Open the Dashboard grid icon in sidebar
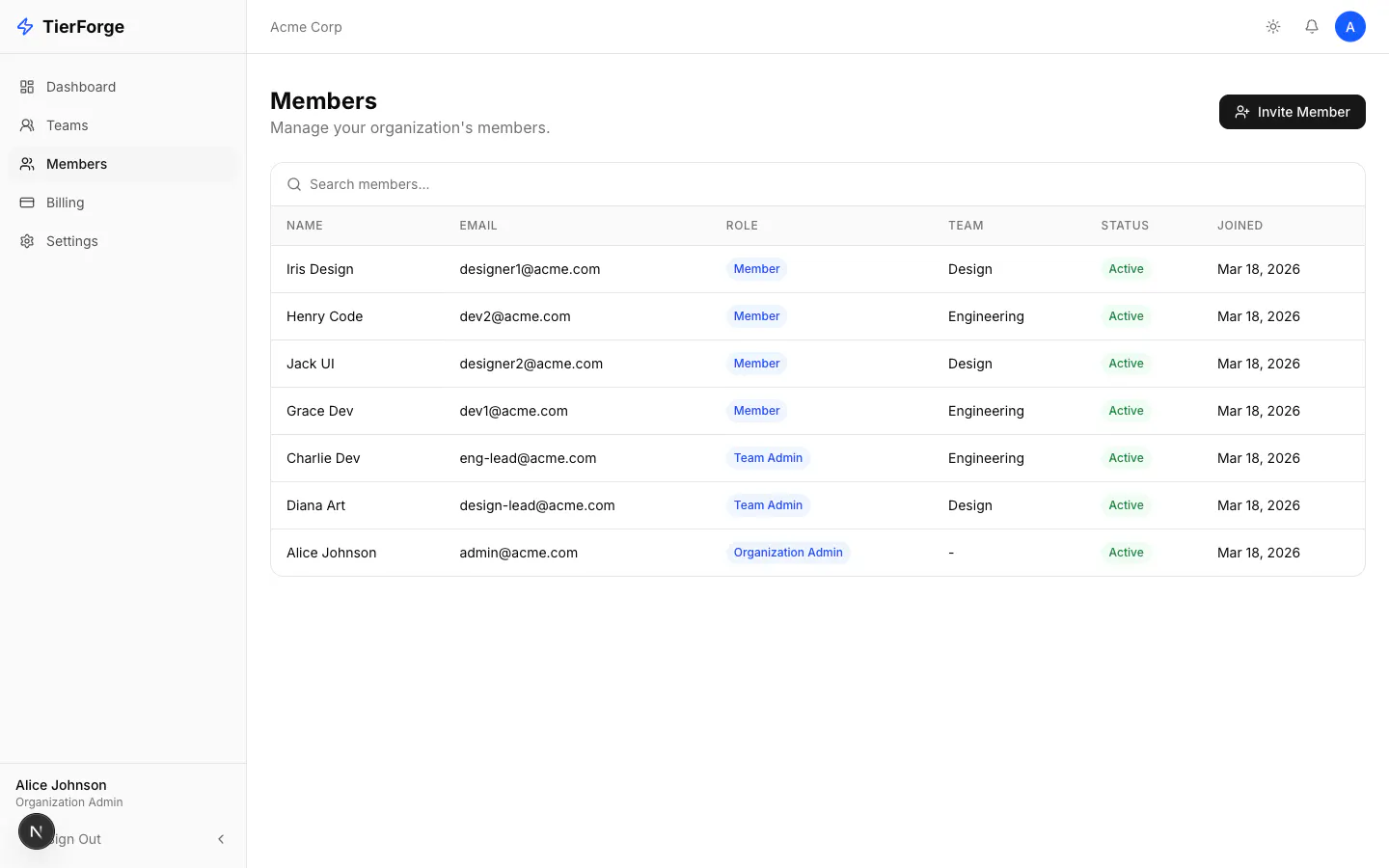Viewport: 1389px width, 868px height. (x=27, y=87)
